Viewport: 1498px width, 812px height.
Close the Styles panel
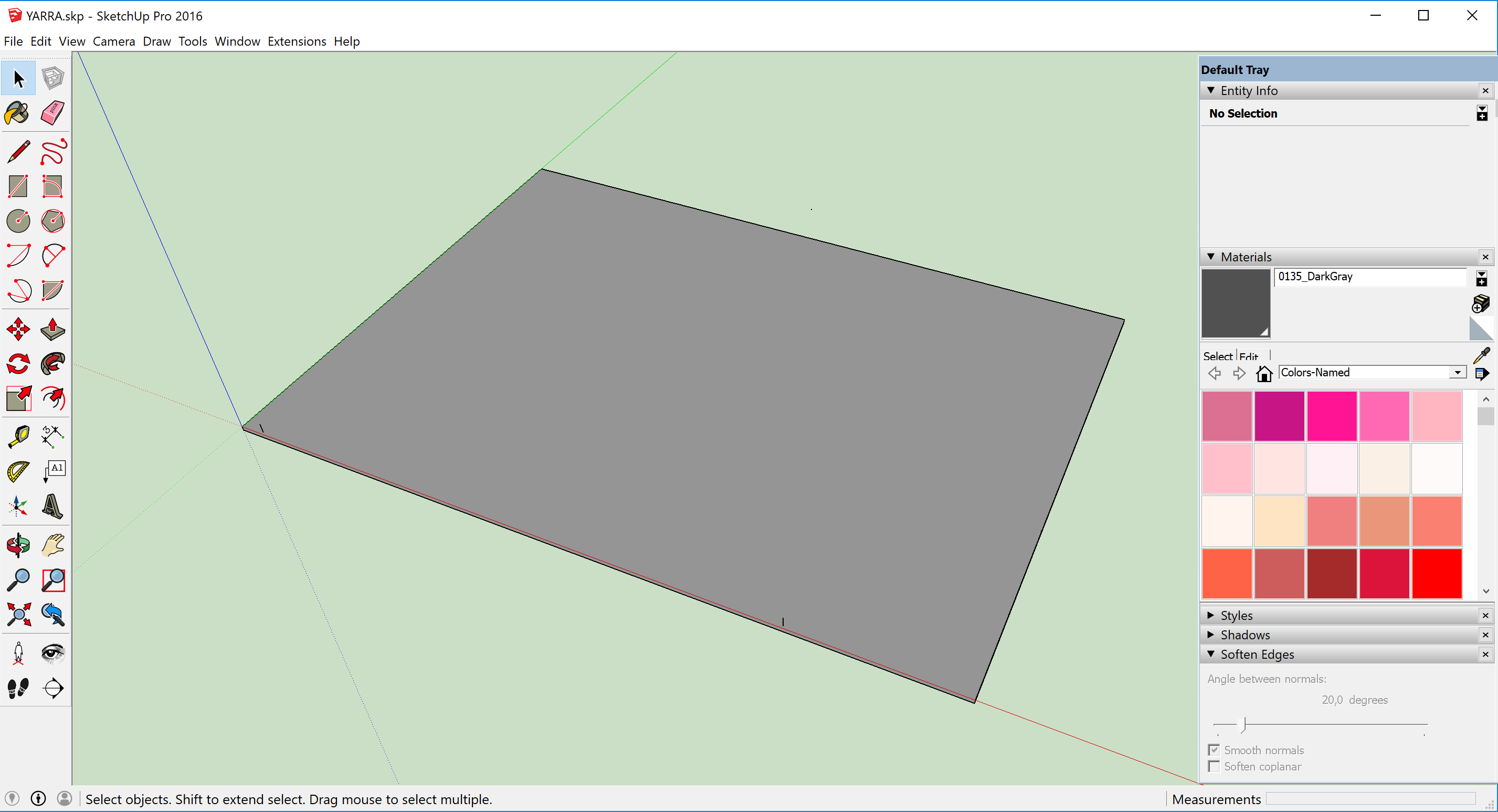1485,615
